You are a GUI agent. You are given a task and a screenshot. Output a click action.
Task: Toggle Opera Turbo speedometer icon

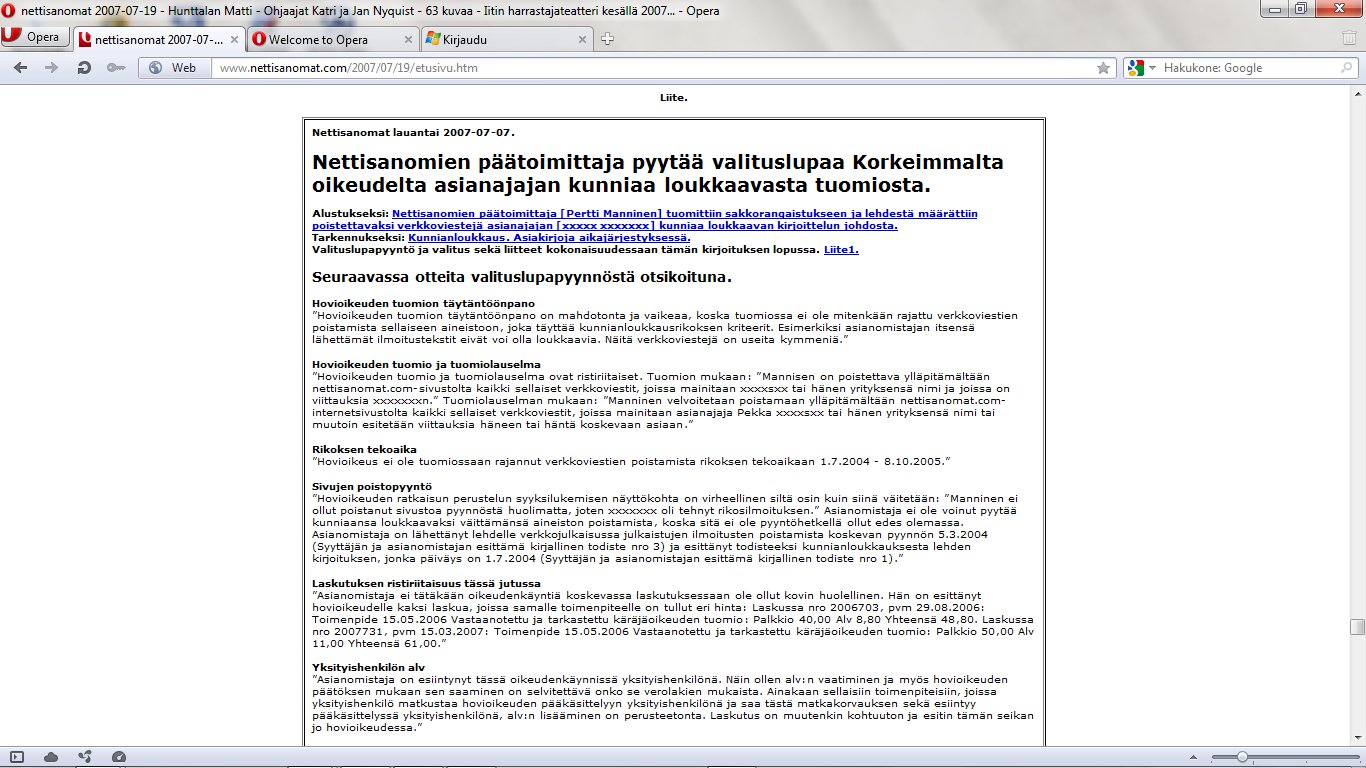(119, 757)
